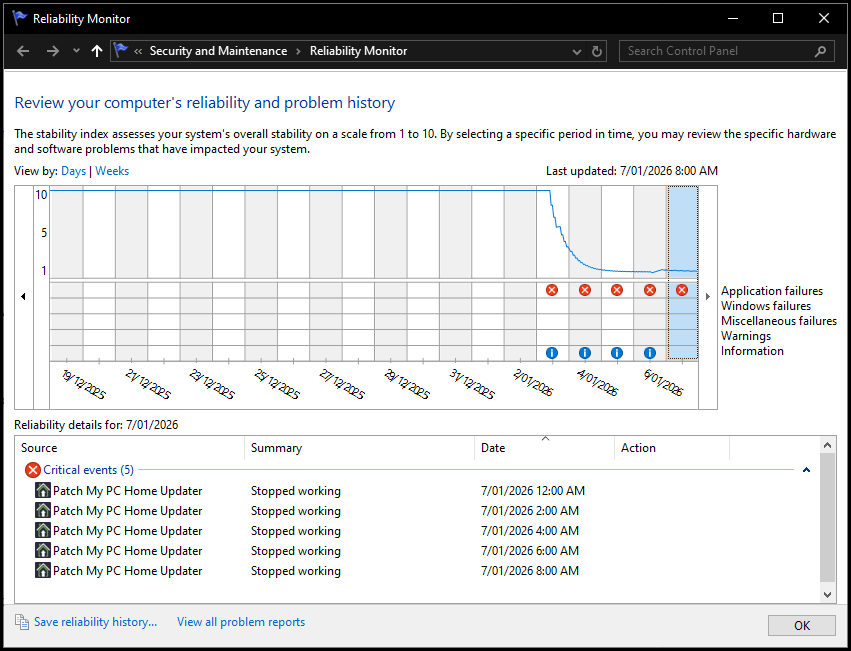Open recent locations dropdown beside Forward arrow

[76, 51]
